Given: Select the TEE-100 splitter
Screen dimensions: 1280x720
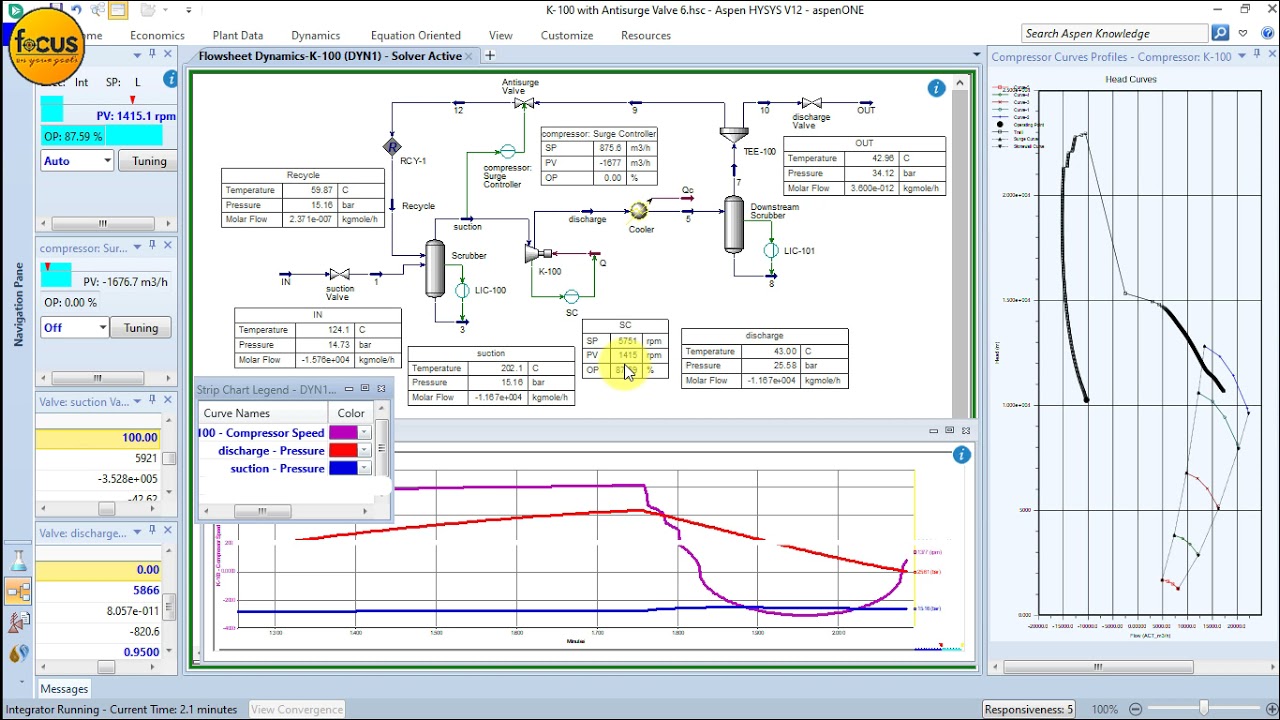Looking at the screenshot, I should (x=734, y=133).
